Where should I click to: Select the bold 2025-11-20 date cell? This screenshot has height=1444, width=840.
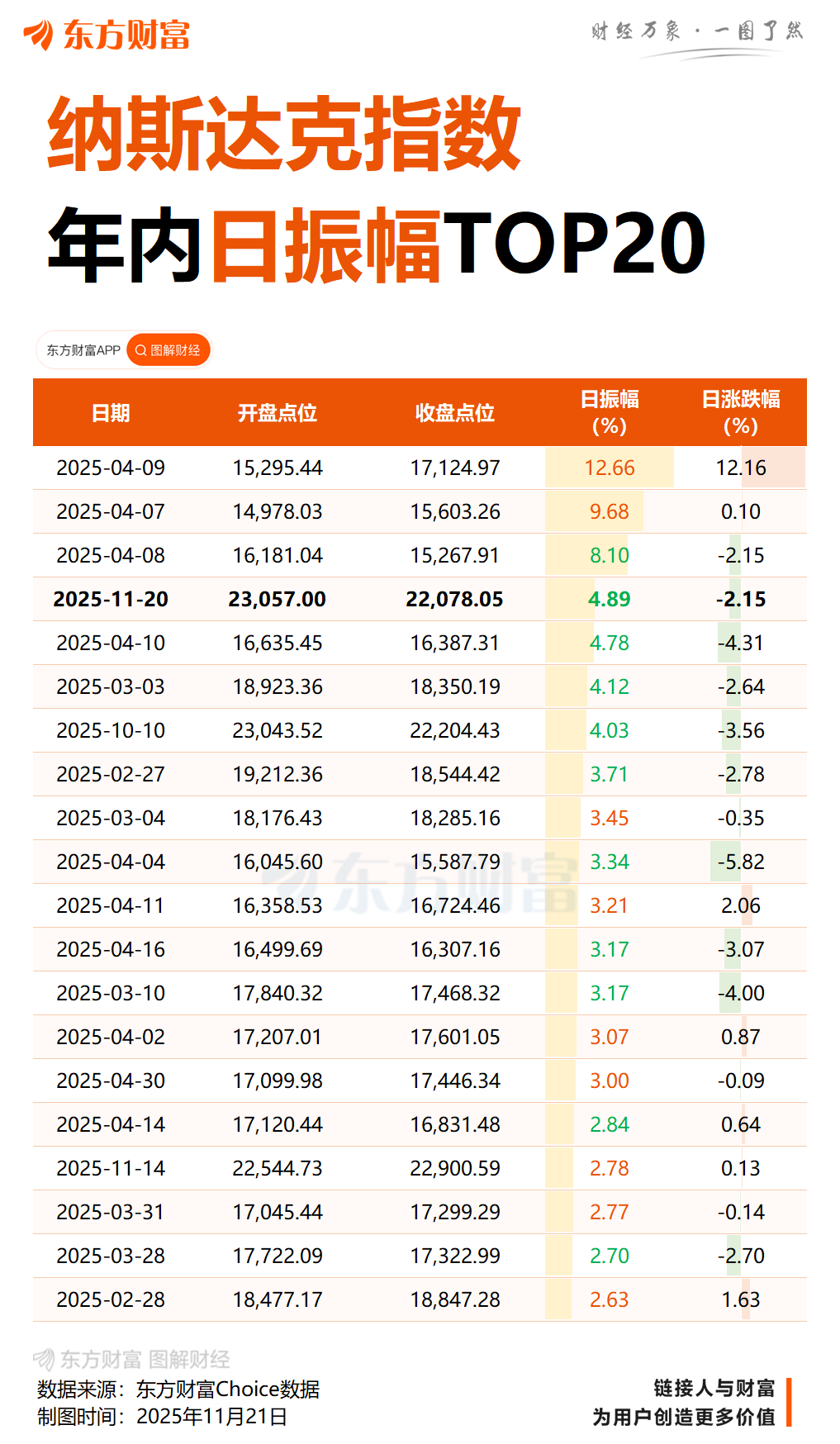[x=111, y=599]
